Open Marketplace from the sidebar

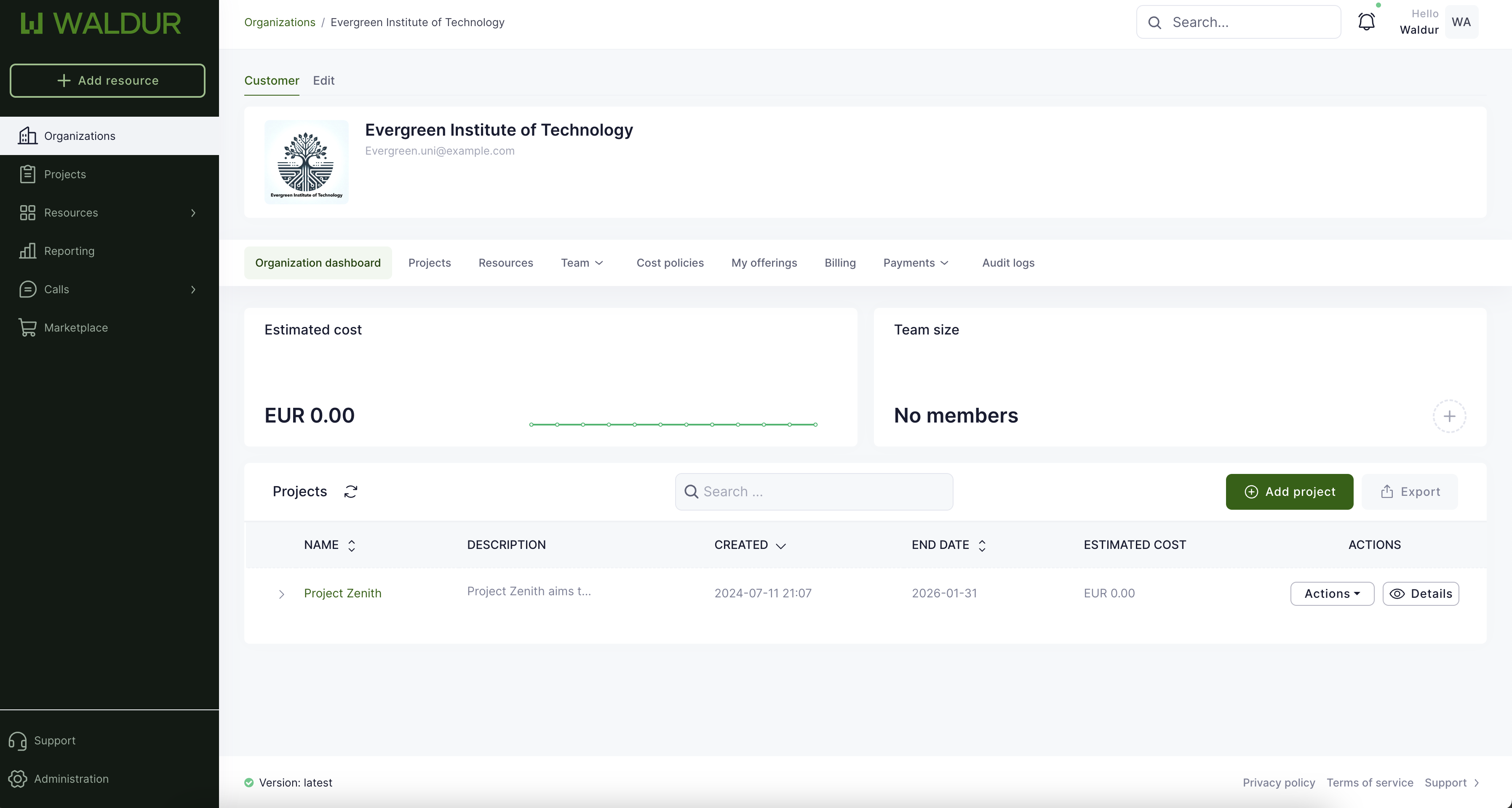pos(76,328)
